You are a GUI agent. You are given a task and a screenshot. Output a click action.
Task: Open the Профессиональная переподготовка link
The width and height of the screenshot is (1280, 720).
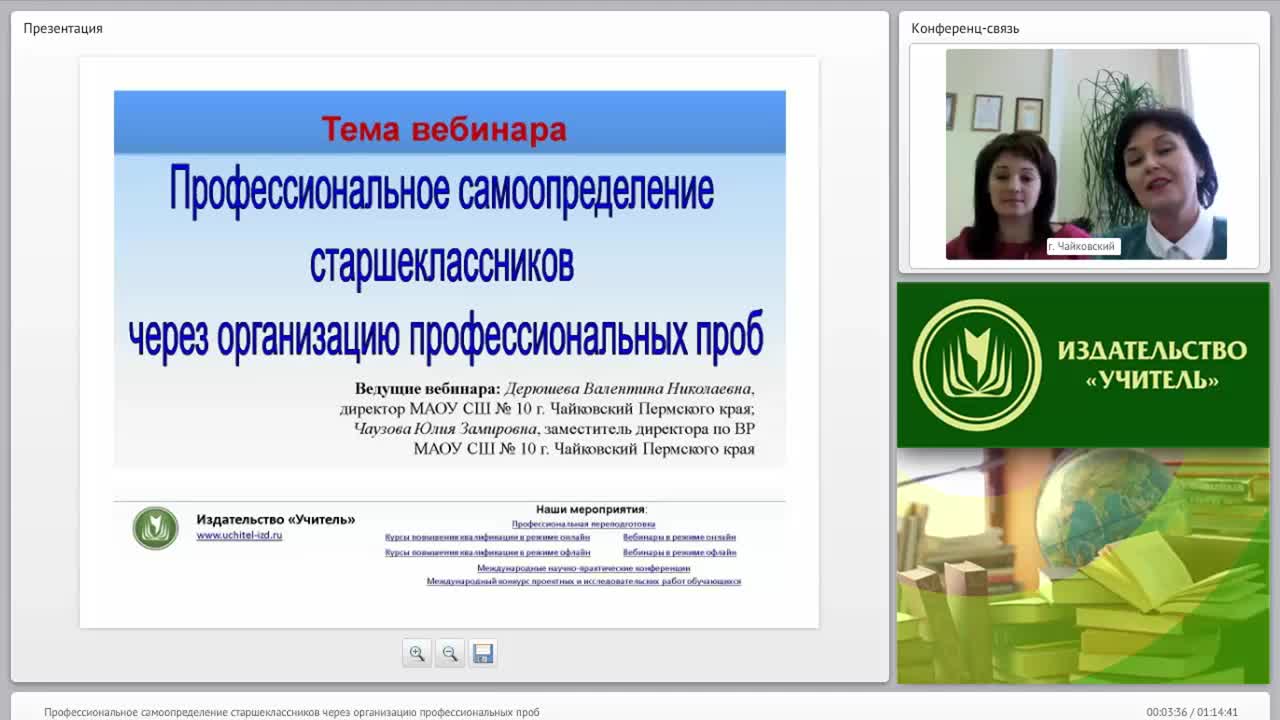(x=584, y=524)
